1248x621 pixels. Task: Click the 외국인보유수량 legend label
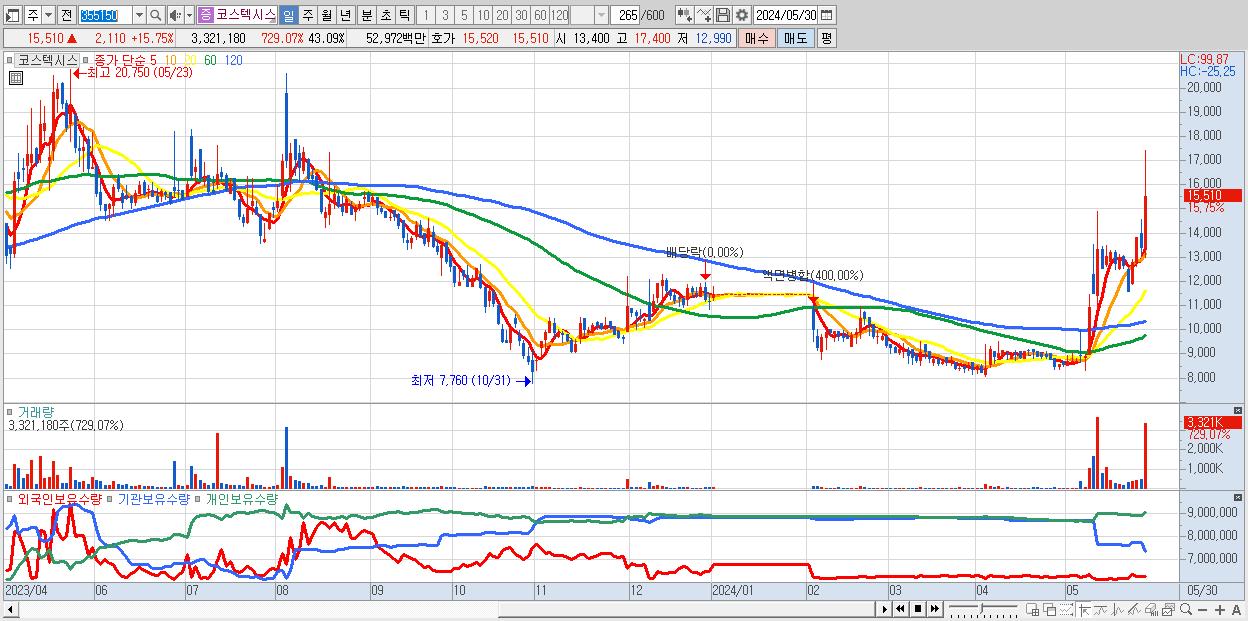point(59,498)
